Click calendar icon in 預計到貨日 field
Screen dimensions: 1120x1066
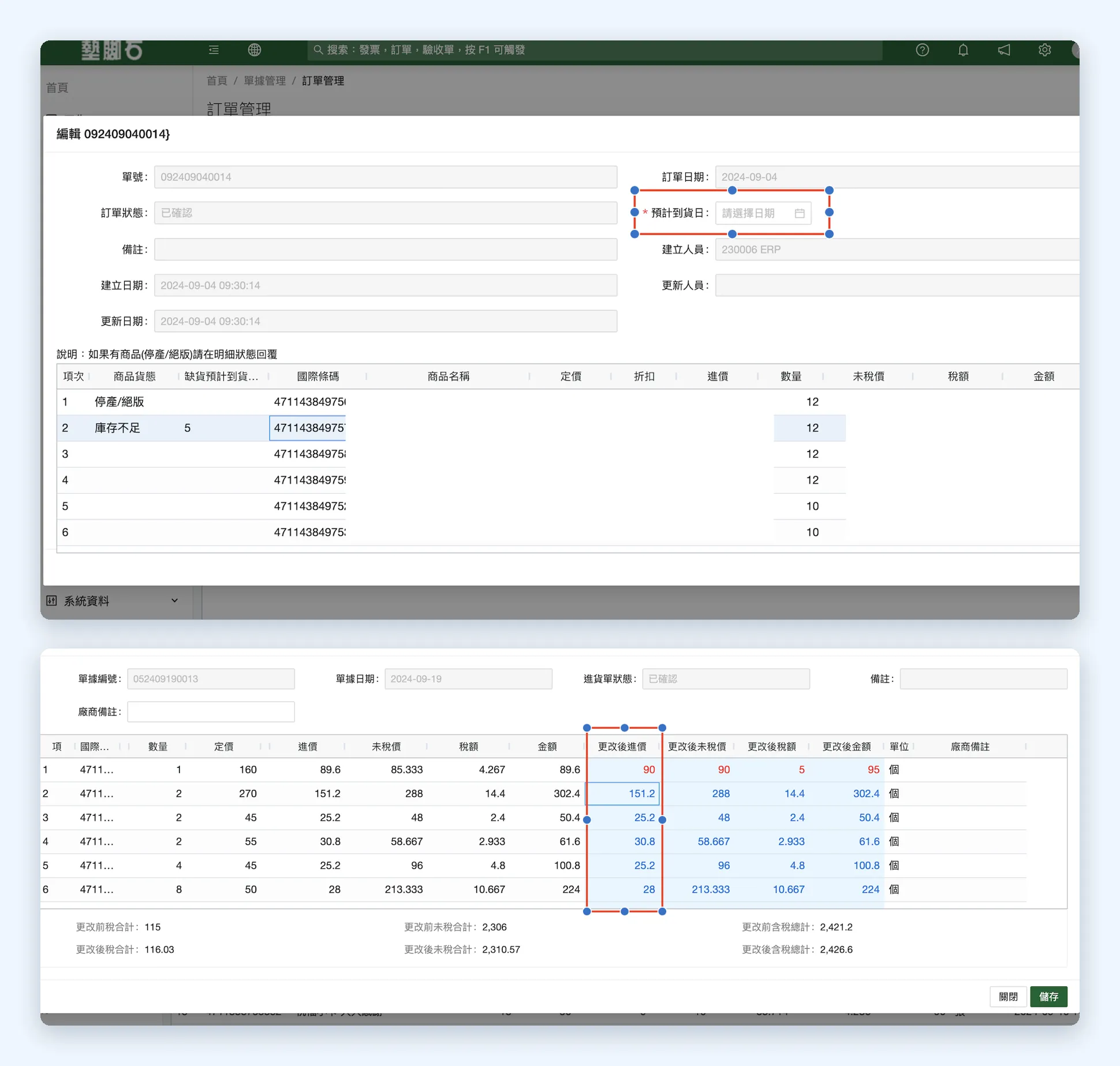tap(800, 213)
